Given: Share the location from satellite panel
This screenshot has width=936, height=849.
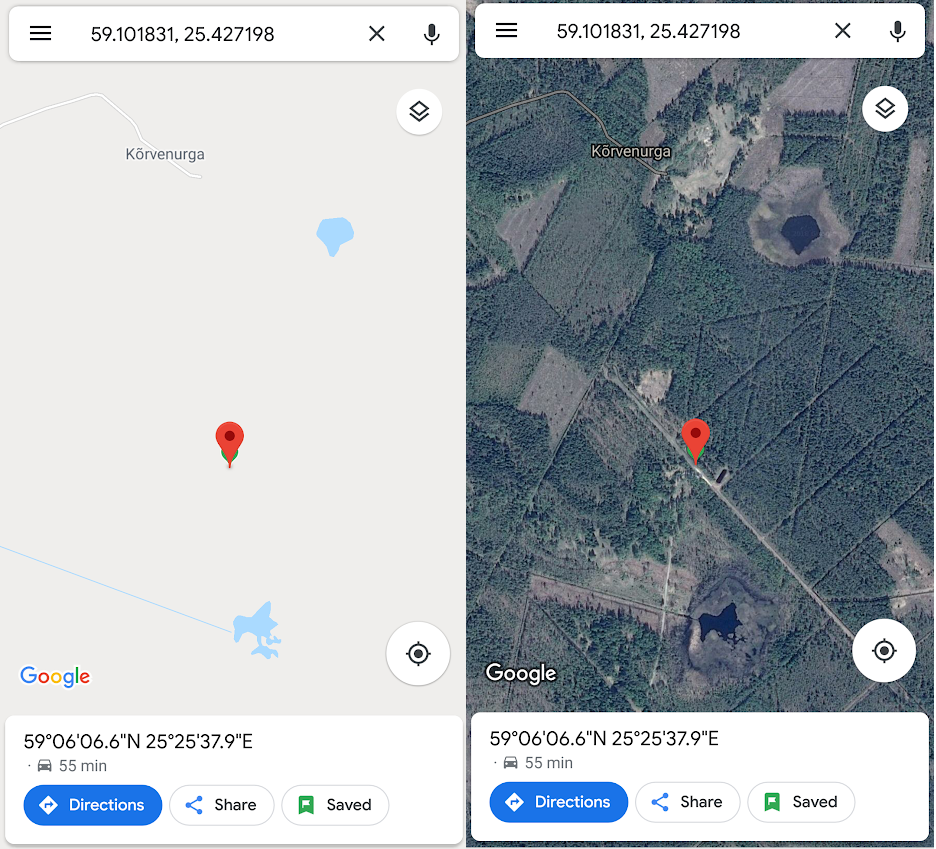Looking at the screenshot, I should coord(687,802).
